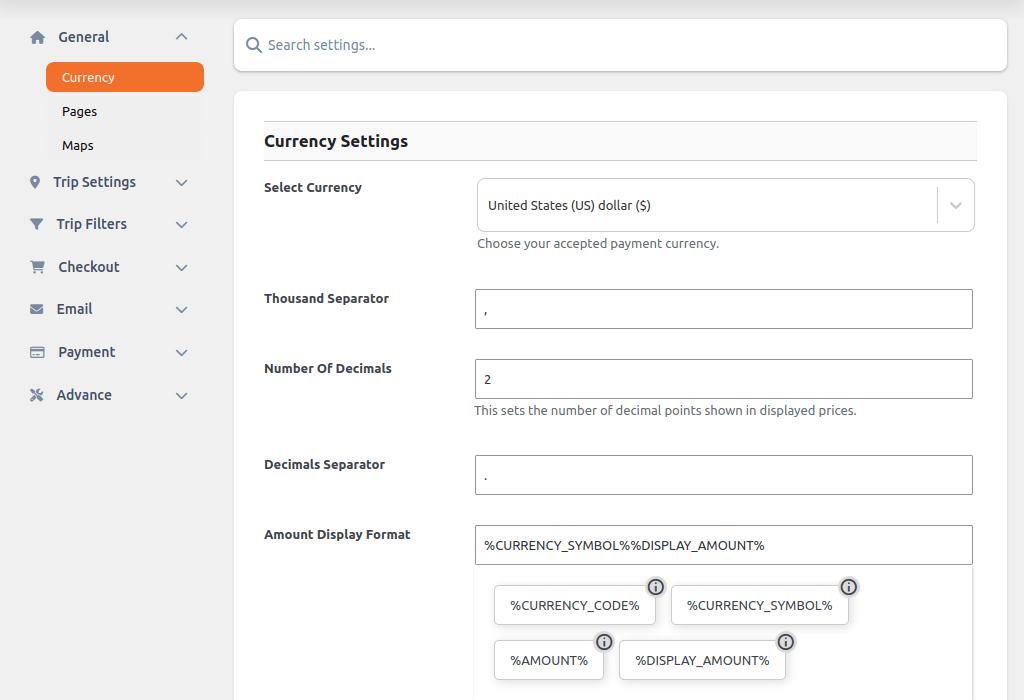Insert the %CURRENCY_CODE% tag button
Screen dimensions: 1024x700
575,605
